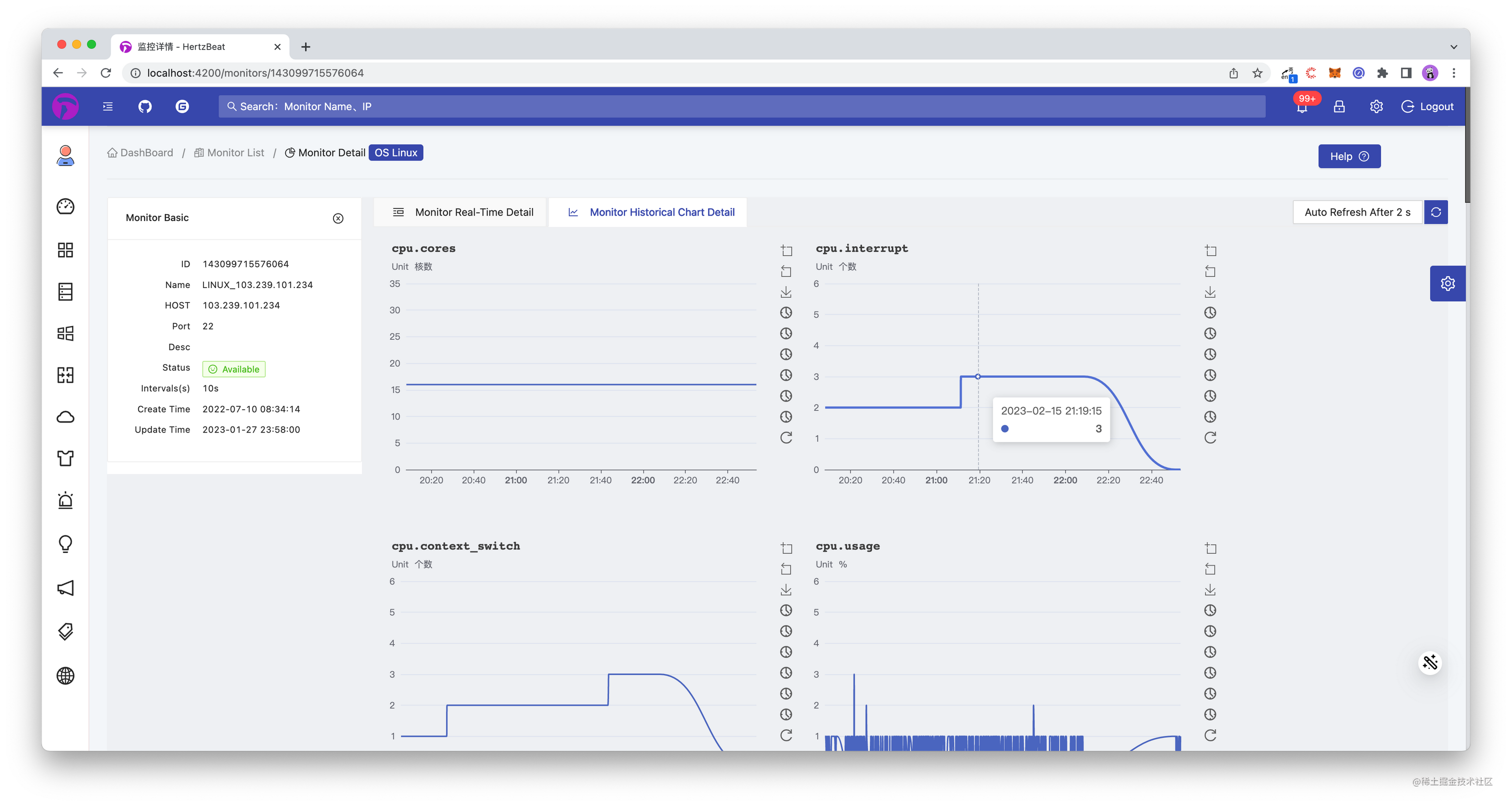The image size is (1512, 806).
Task: Close the Monitor Basic panel
Action: [338, 218]
